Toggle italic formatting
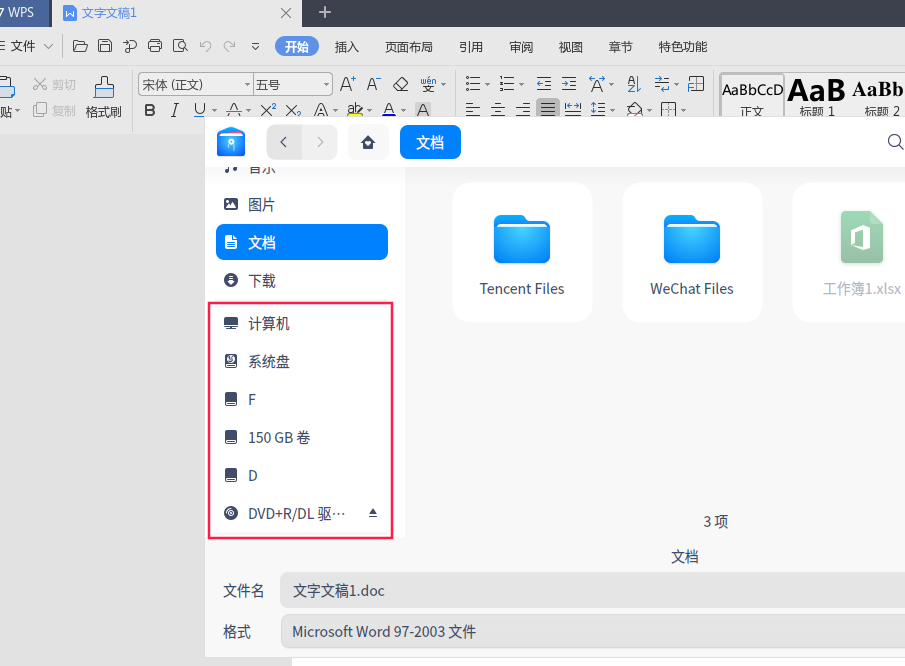 point(174,110)
